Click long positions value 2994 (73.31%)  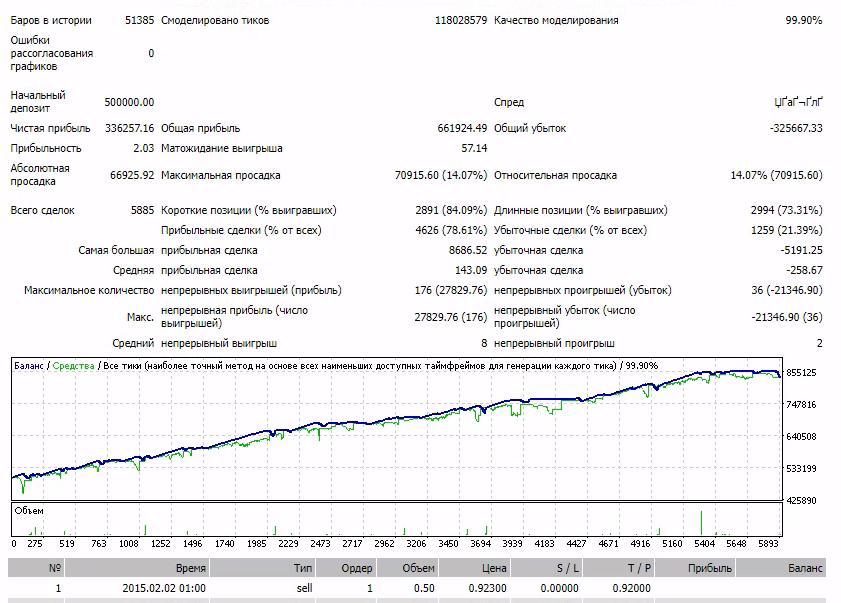(786, 210)
